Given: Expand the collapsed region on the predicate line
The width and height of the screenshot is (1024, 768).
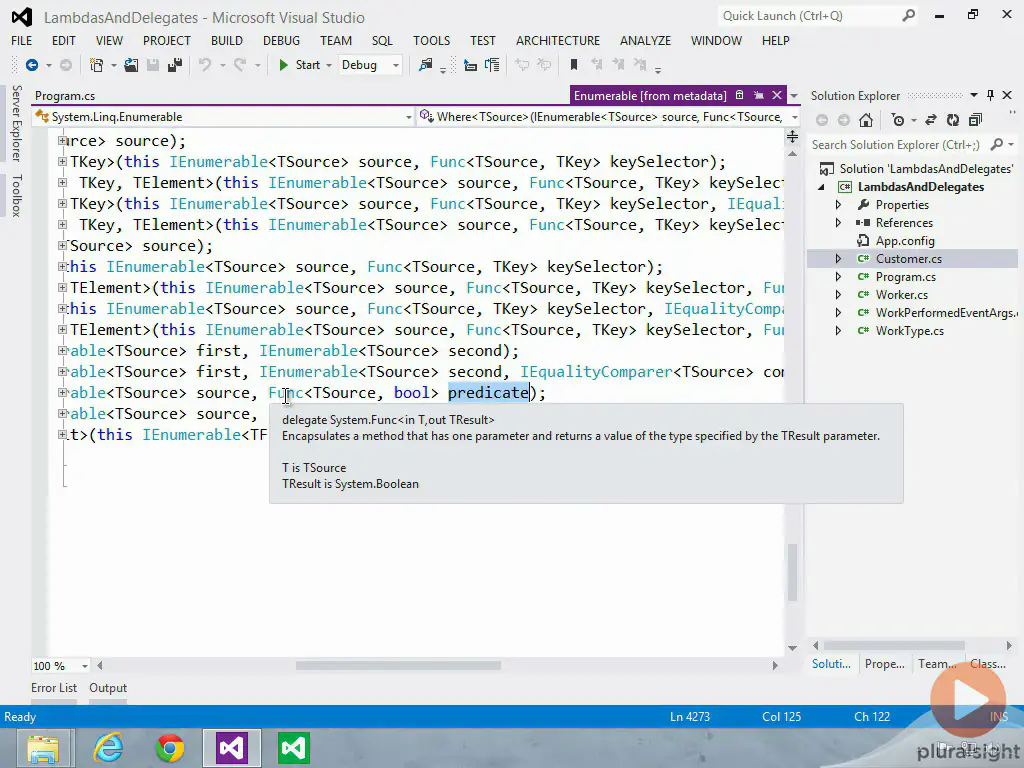Looking at the screenshot, I should pos(63,393).
